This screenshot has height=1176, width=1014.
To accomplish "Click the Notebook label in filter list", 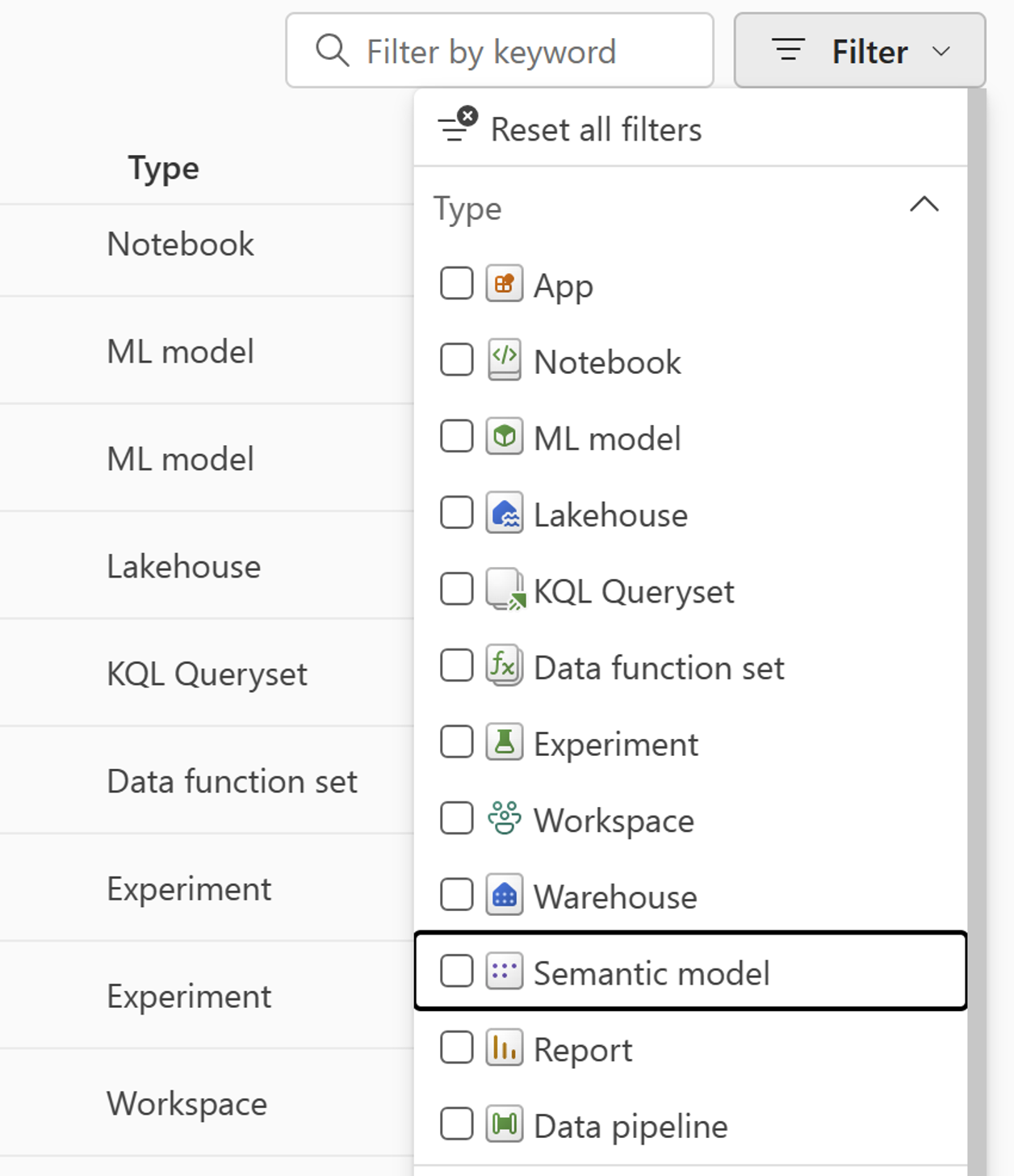I will [607, 362].
